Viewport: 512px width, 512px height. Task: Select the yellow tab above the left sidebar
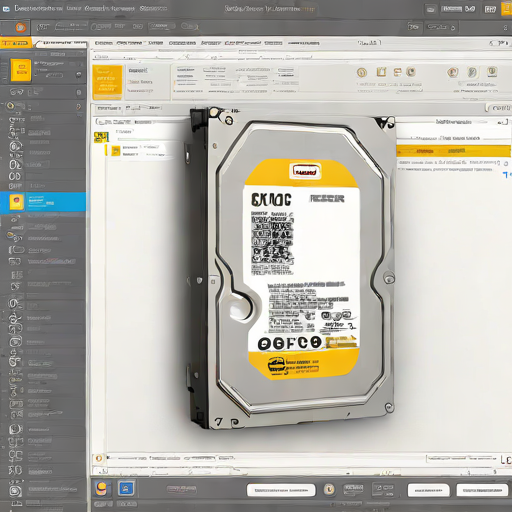pyautogui.click(x=15, y=43)
